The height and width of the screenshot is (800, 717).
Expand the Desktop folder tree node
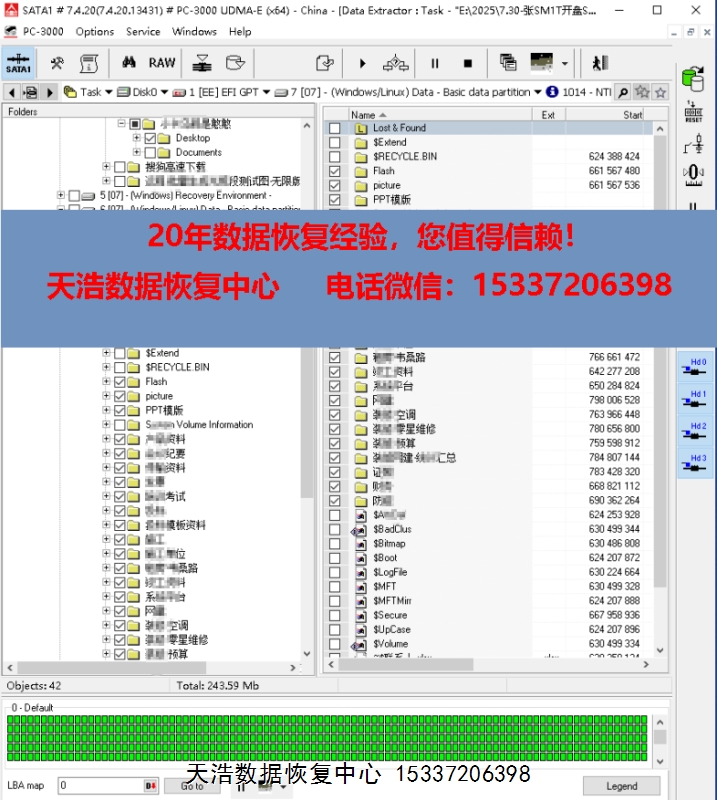[x=136, y=138]
